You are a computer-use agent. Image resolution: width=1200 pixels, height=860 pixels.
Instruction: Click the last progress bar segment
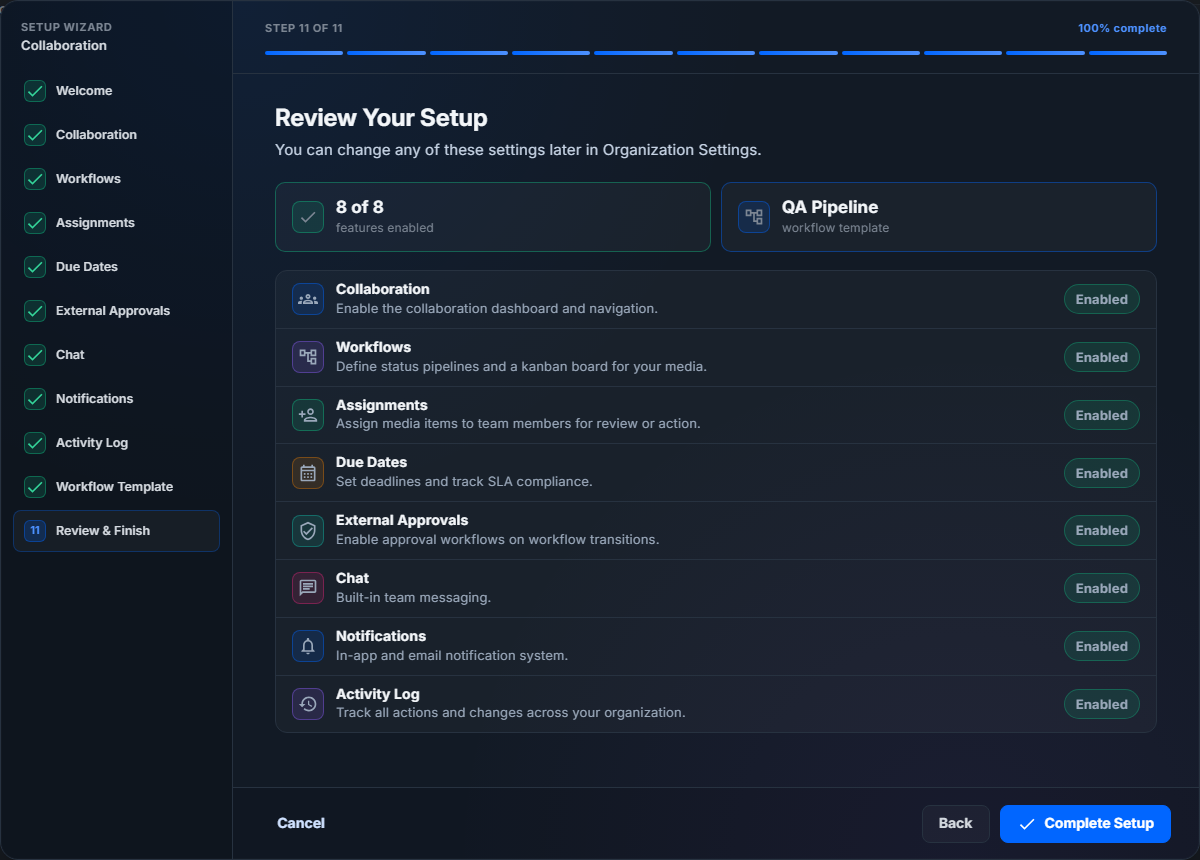[x=1128, y=53]
